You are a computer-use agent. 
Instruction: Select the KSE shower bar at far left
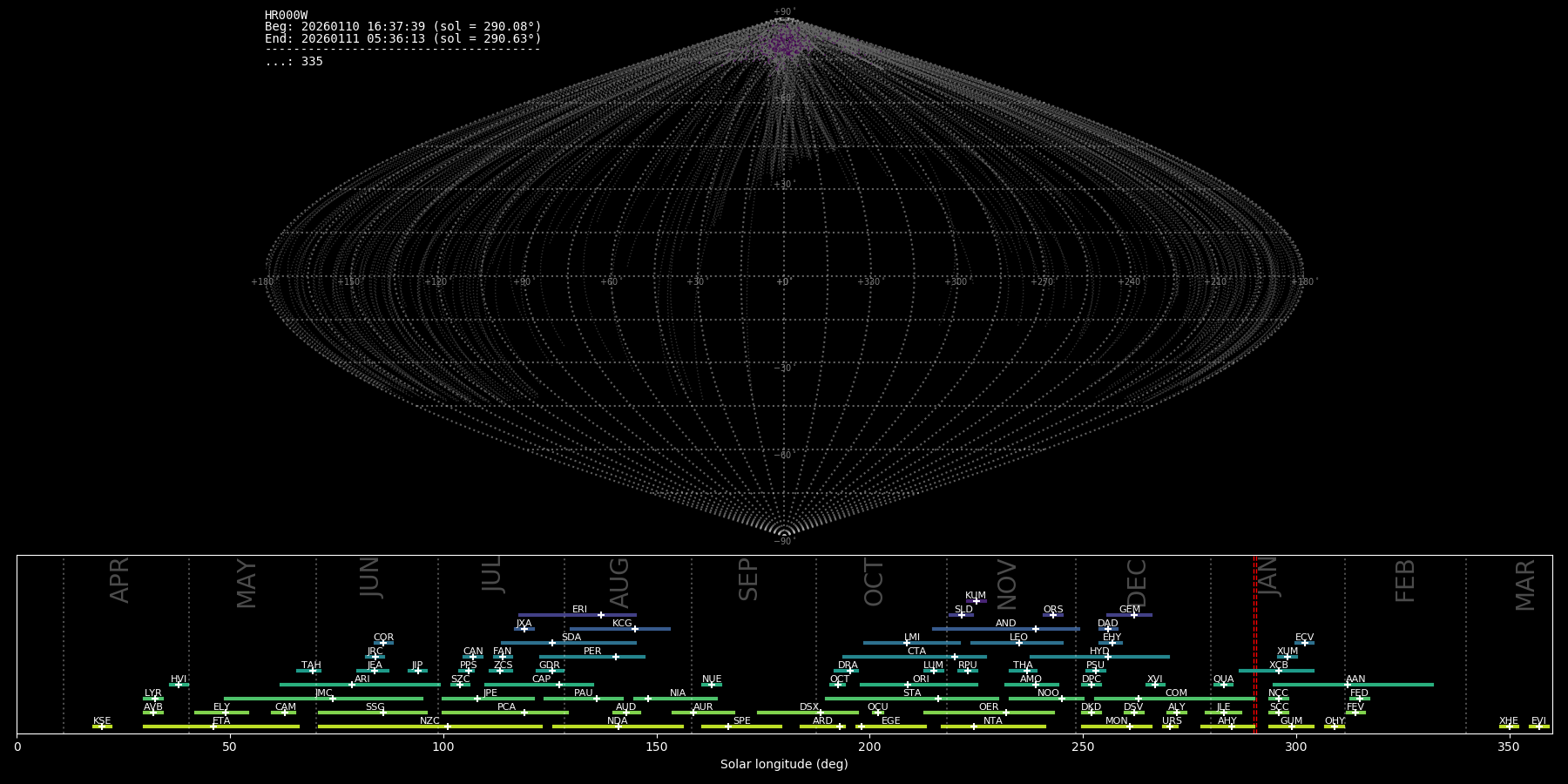102,727
